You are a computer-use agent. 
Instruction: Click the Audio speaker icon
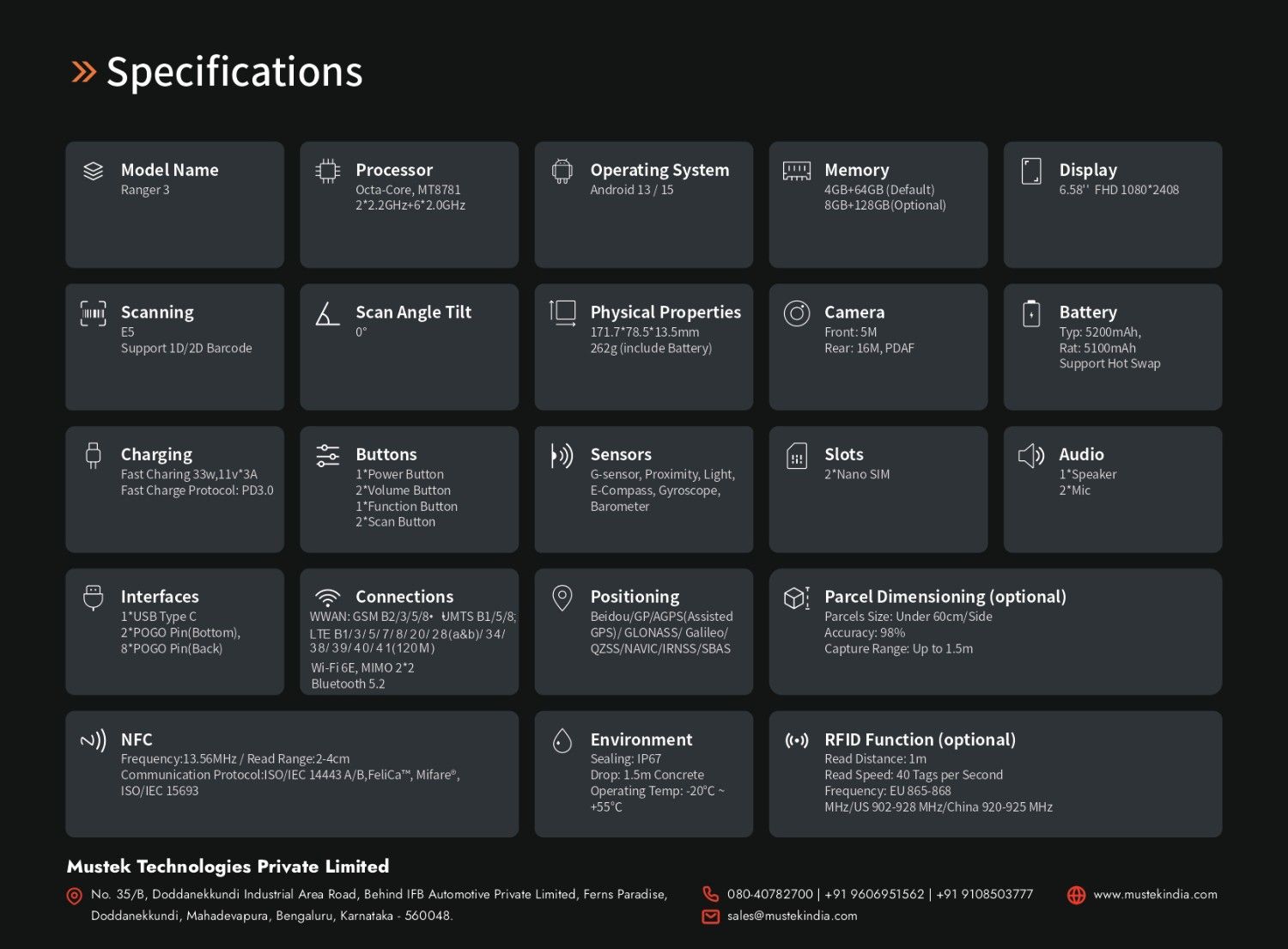click(x=1031, y=456)
